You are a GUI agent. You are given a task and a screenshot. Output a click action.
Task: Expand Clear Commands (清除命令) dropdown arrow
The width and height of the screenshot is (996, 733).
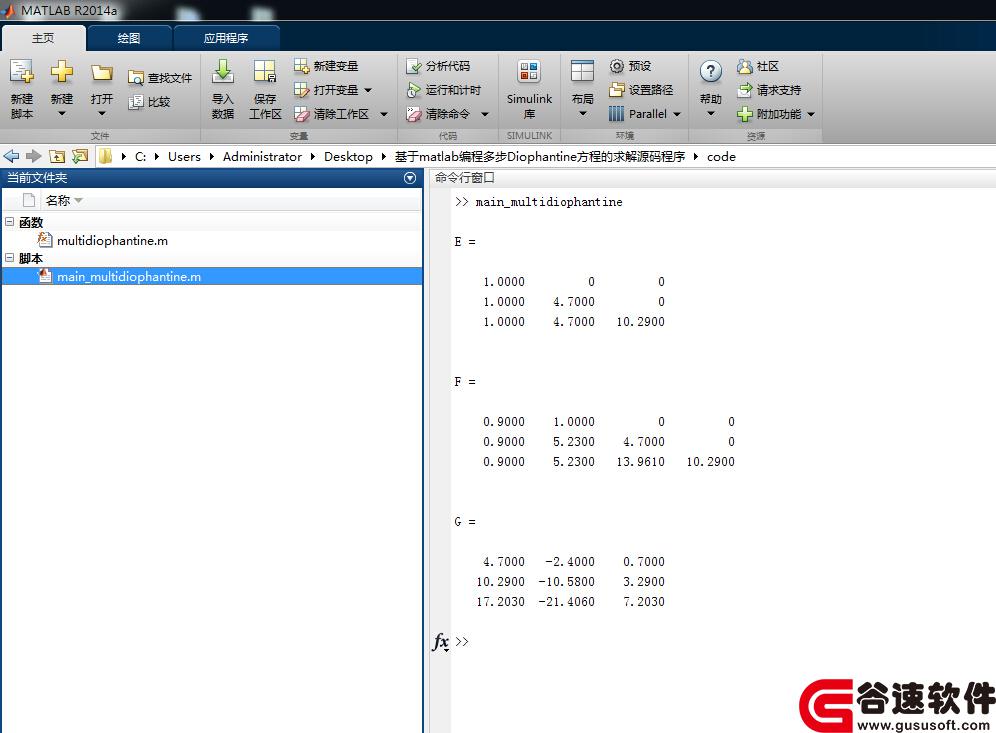pyautogui.click(x=485, y=114)
